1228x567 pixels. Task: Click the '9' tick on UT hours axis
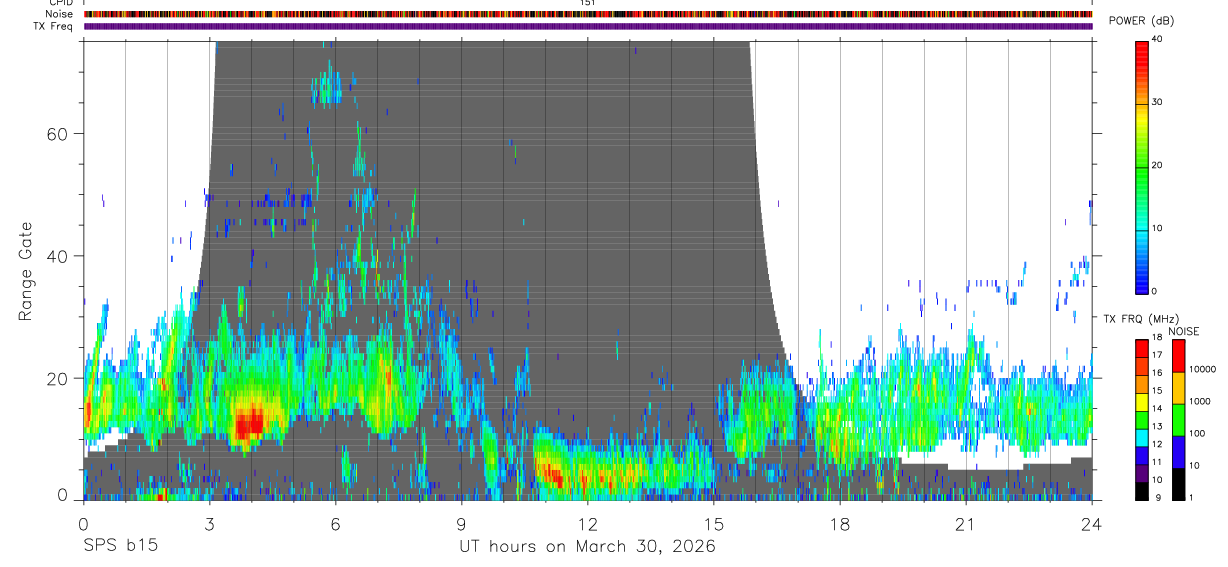point(461,524)
